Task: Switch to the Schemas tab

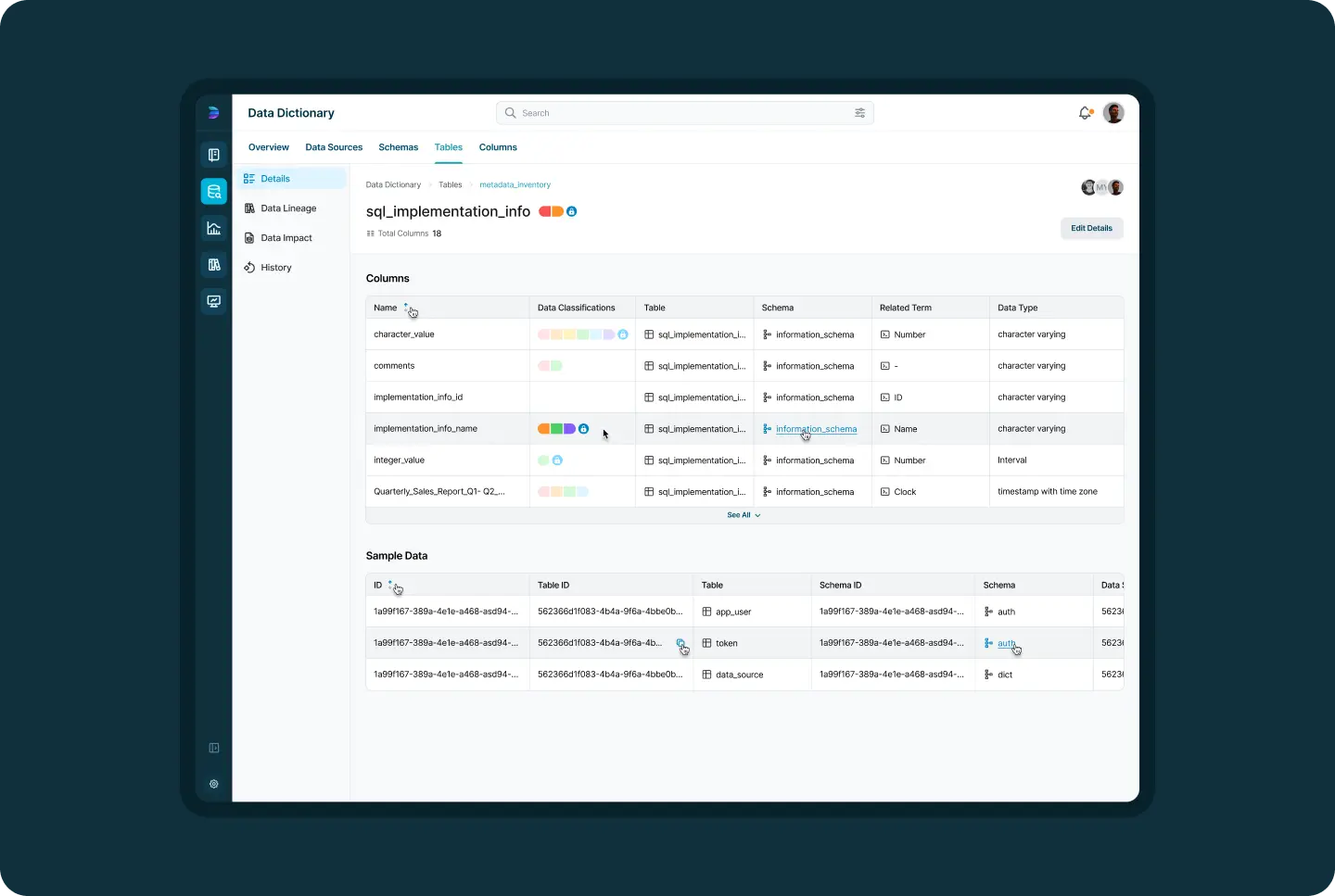Action: [x=398, y=147]
